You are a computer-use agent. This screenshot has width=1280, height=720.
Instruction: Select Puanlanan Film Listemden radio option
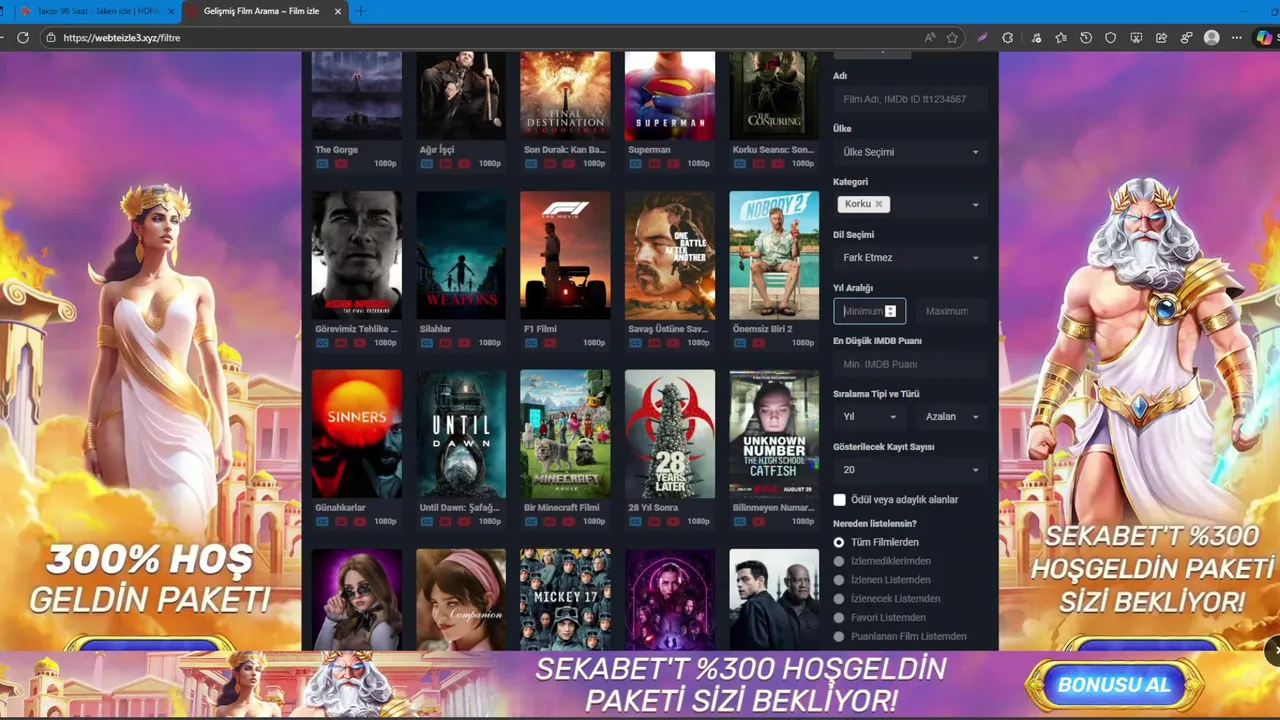[x=839, y=636]
